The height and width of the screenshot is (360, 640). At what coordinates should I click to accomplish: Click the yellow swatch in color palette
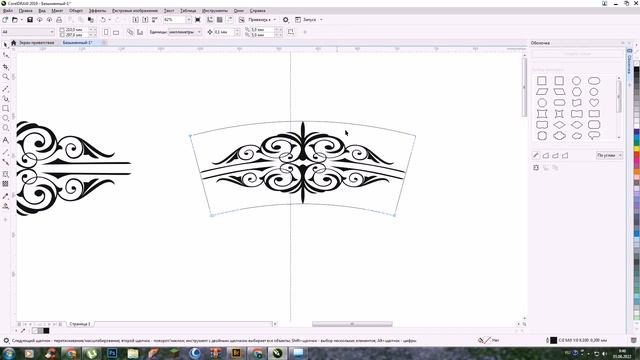[x=636, y=148]
